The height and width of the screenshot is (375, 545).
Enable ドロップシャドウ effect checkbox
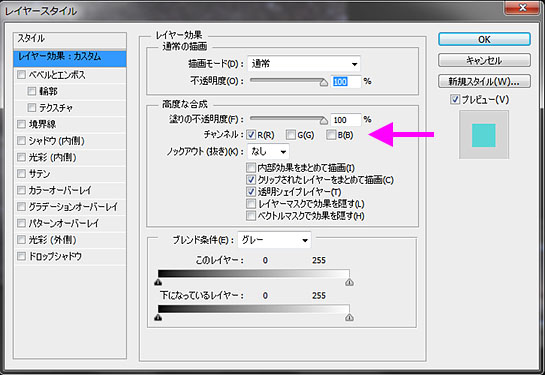(x=22, y=256)
